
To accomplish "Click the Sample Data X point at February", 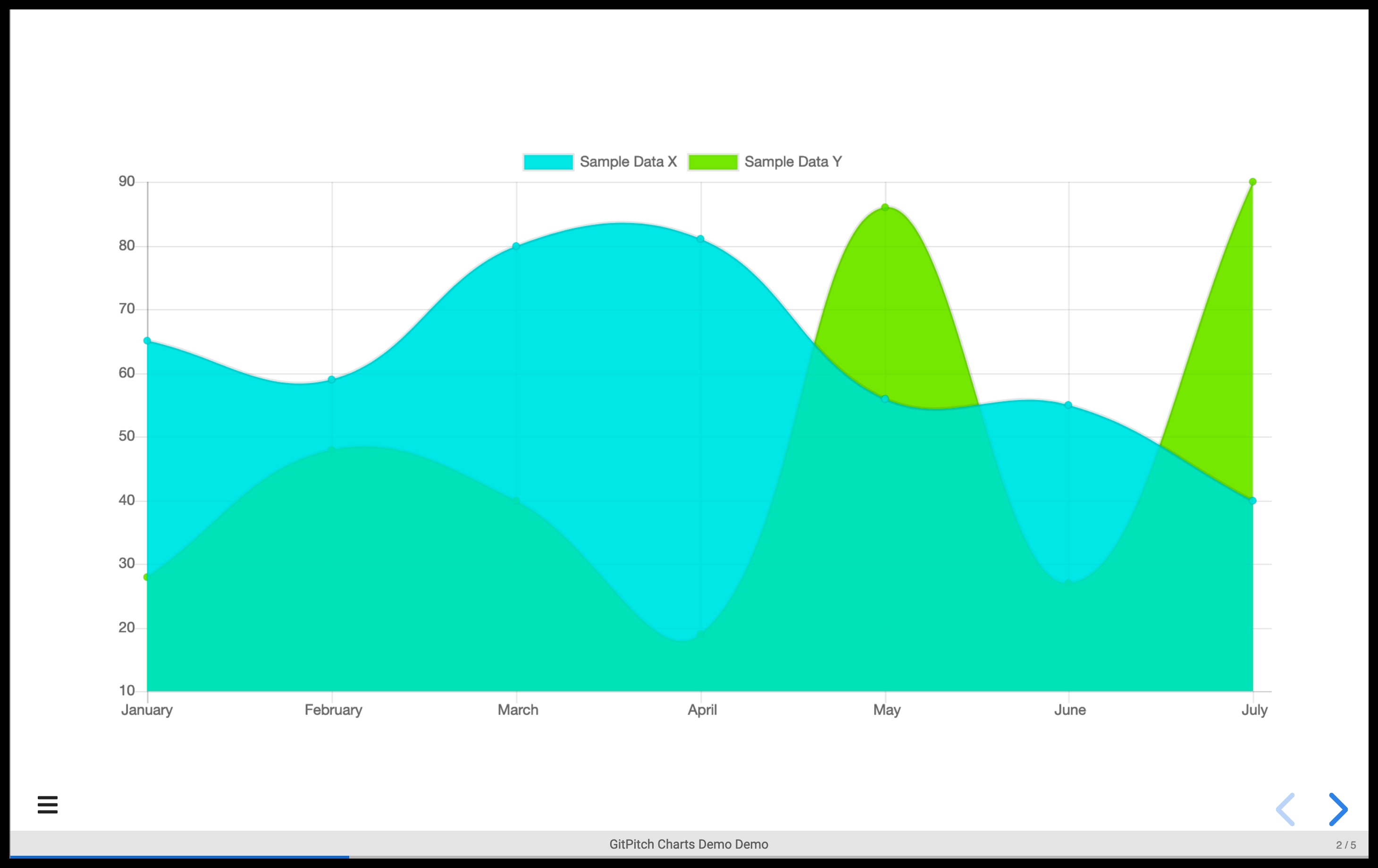I will click(331, 379).
